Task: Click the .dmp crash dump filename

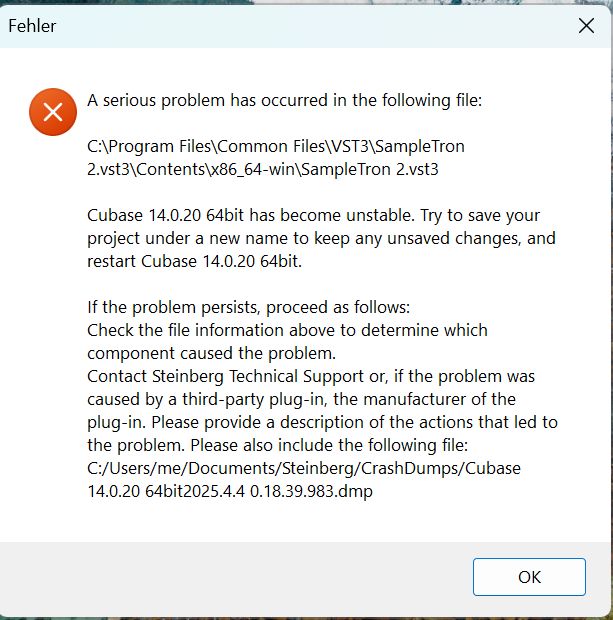Action: tap(229, 491)
